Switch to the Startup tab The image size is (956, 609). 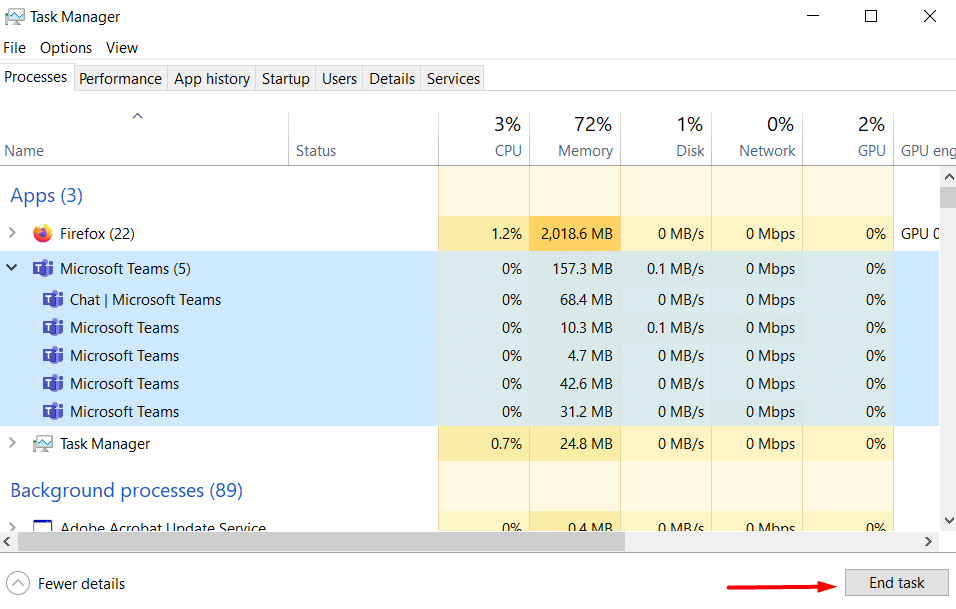pyautogui.click(x=286, y=79)
